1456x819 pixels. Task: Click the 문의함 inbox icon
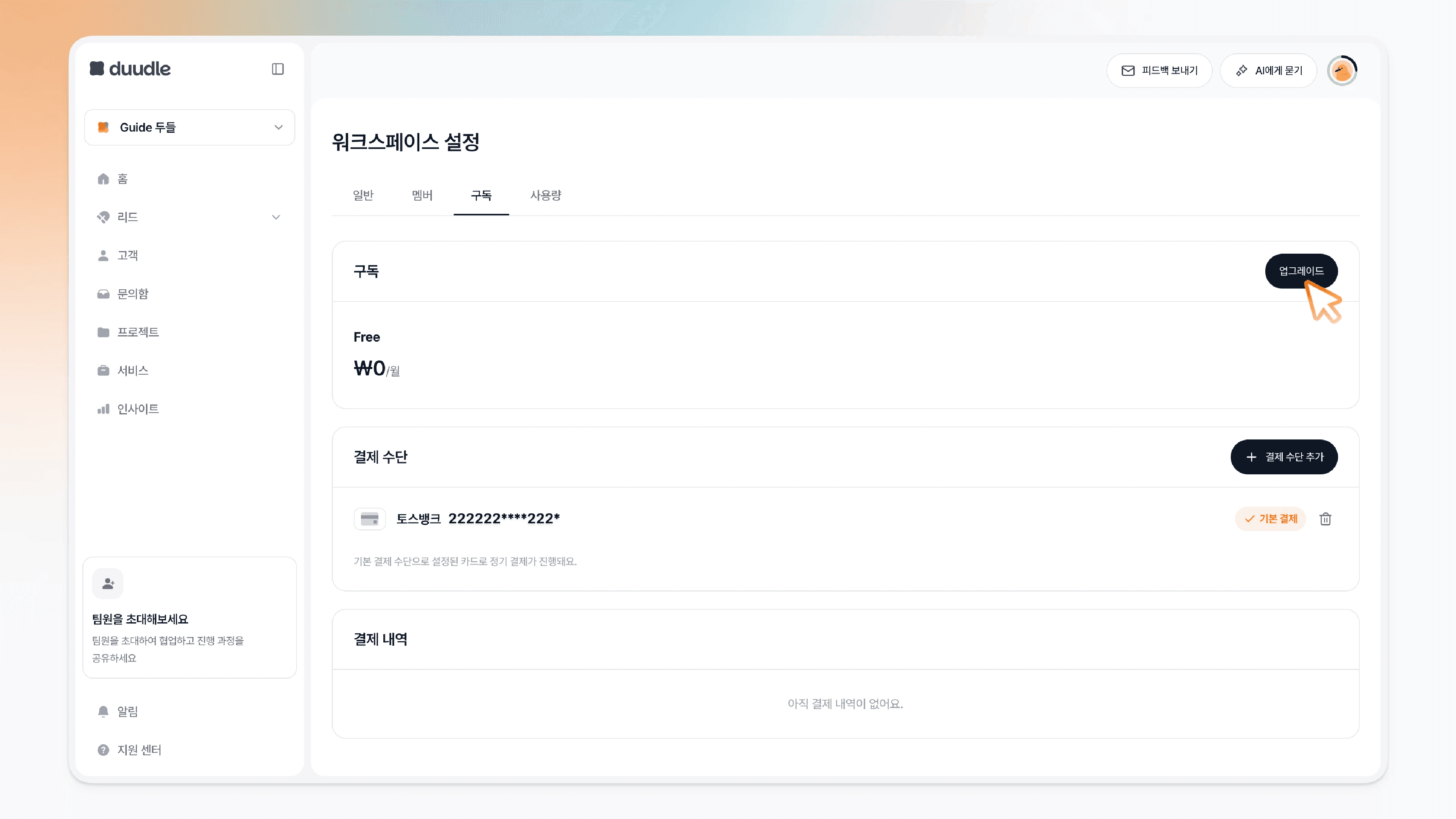click(x=103, y=294)
